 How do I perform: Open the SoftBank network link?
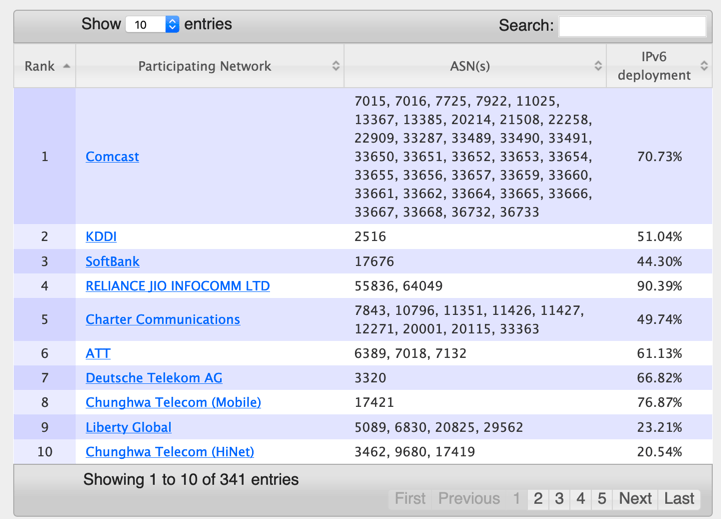pyautogui.click(x=113, y=262)
